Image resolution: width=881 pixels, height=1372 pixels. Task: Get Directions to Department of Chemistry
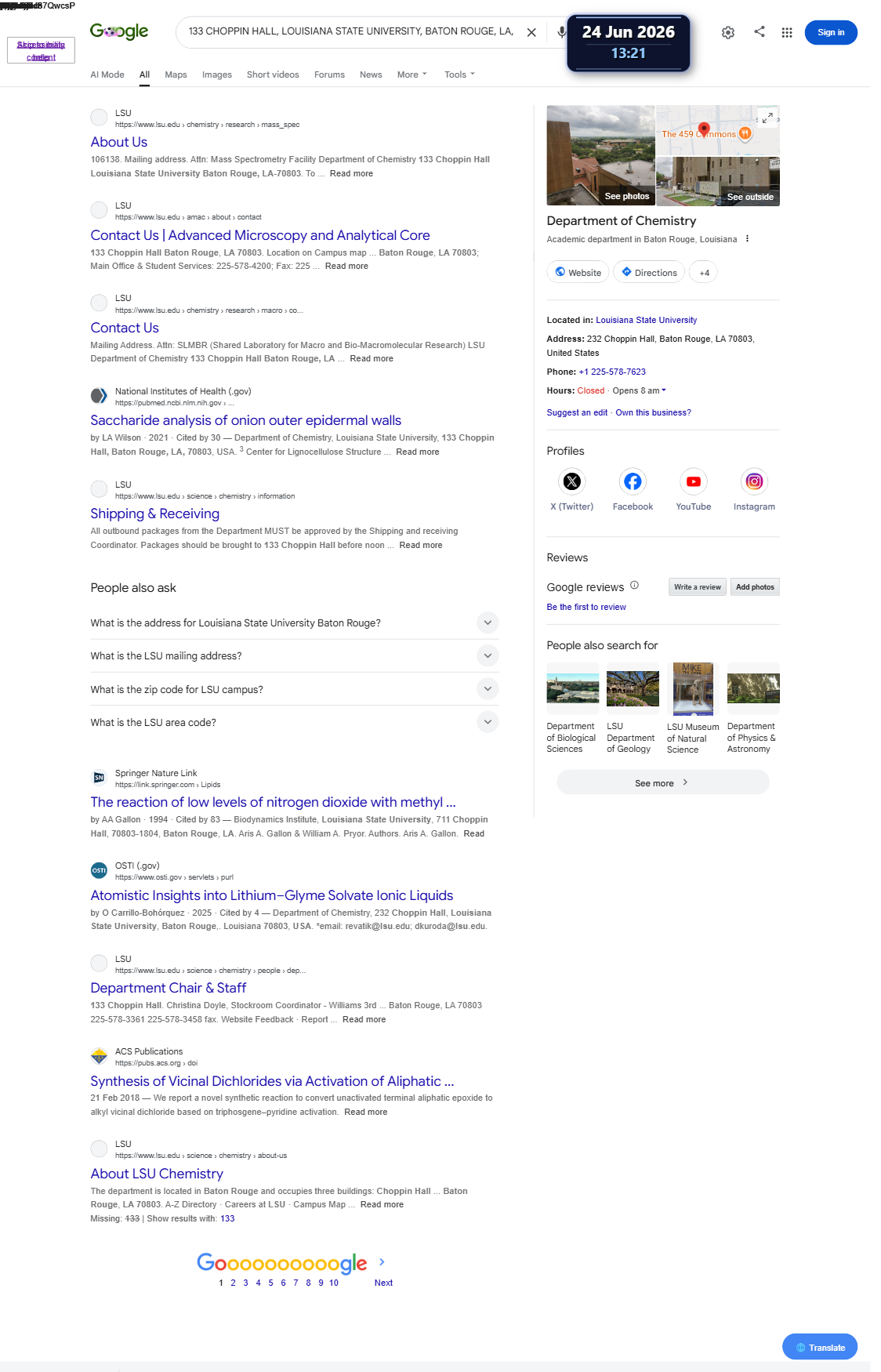click(649, 273)
